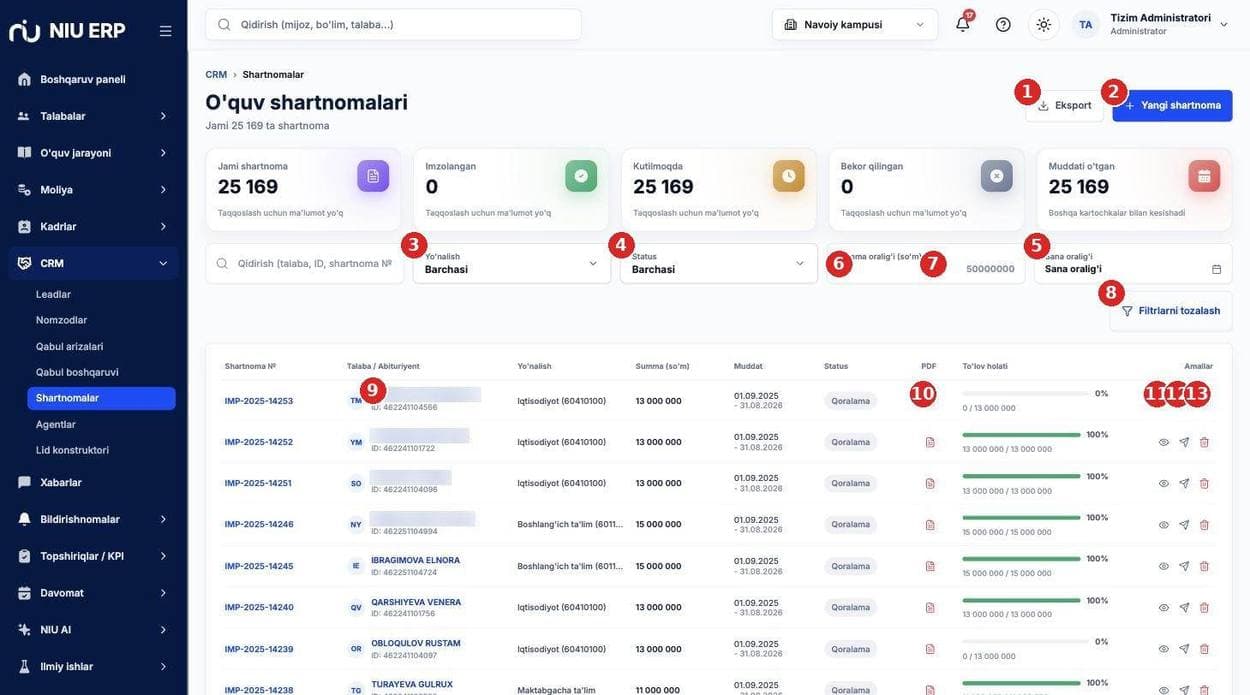
Task: Collapse the CRM sidebar section
Action: point(94,263)
